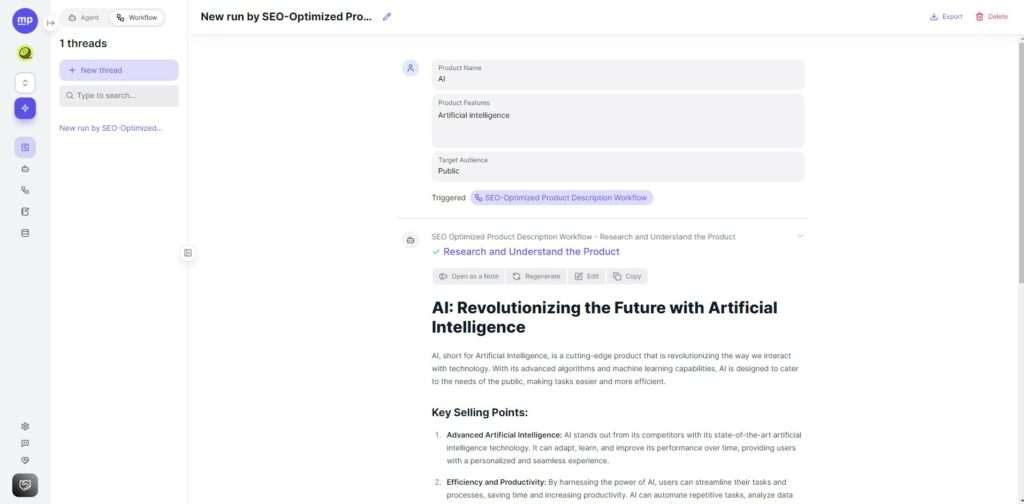Screen dimensions: 1024x504
Task: Expand Research and Understand the Product heading
Action: coord(531,251)
